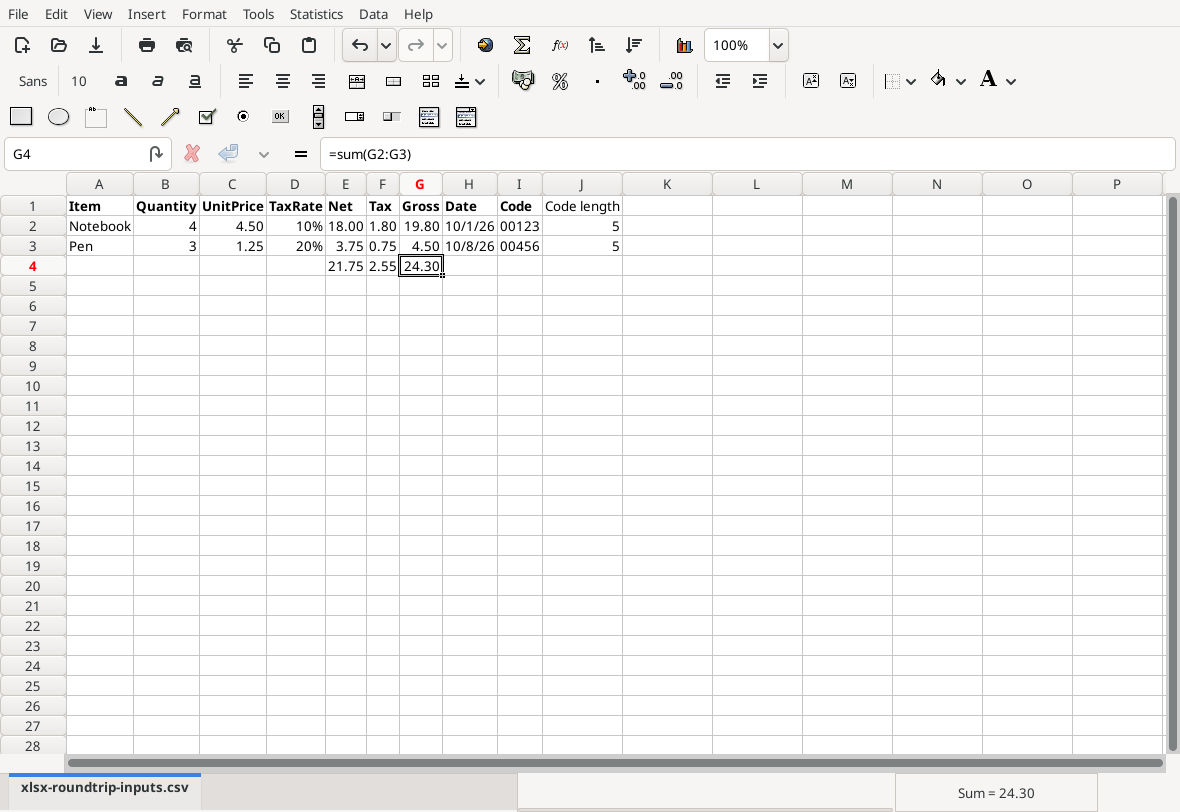The image size is (1180, 812).
Task: Decrease the cell indent
Action: click(722, 81)
